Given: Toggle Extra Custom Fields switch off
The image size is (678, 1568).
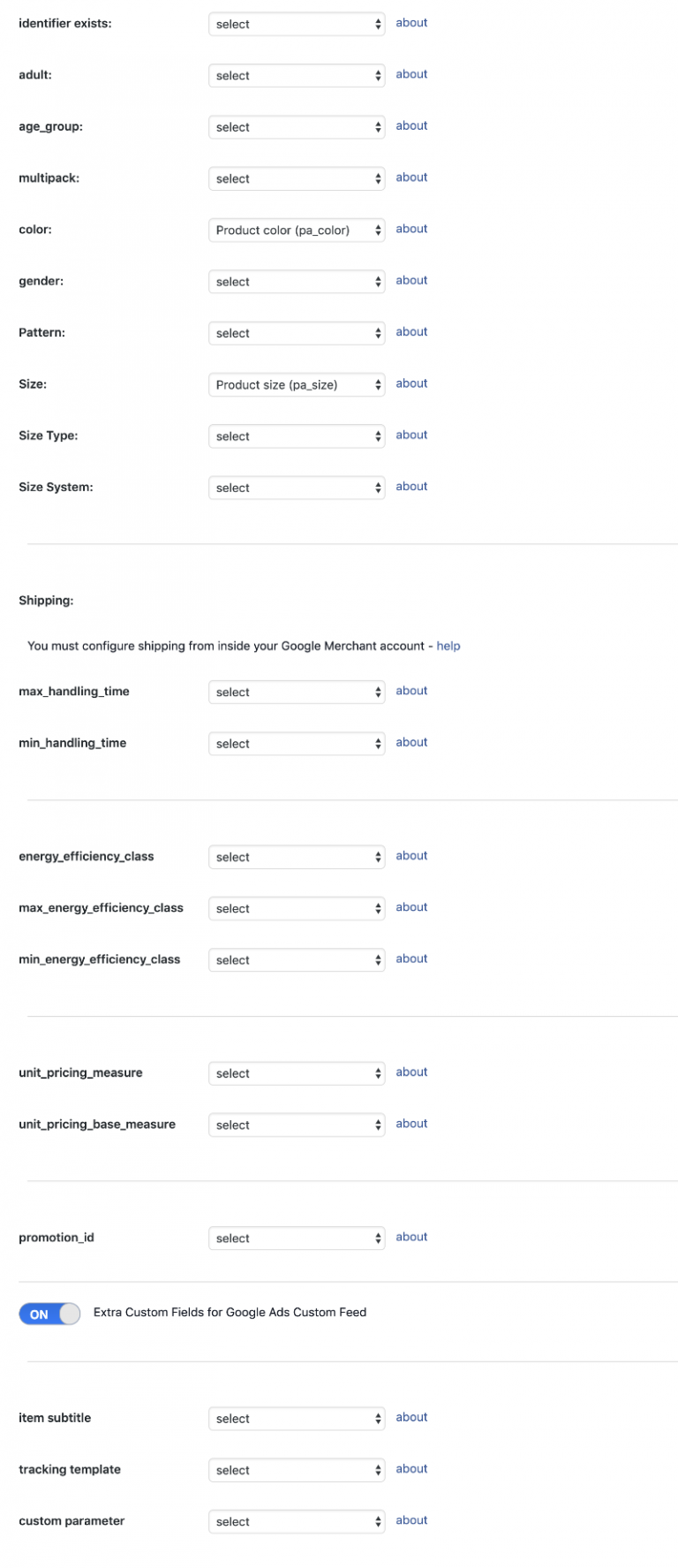Looking at the screenshot, I should tap(49, 1314).
